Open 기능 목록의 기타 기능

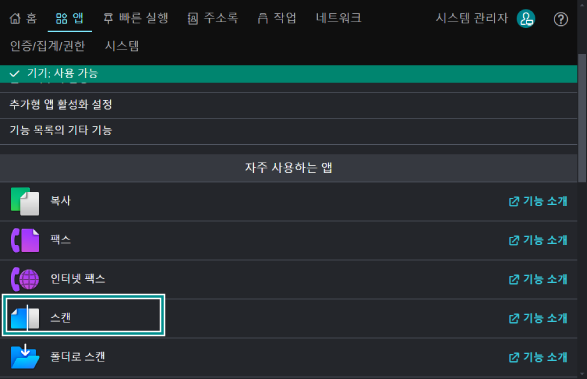point(288,131)
